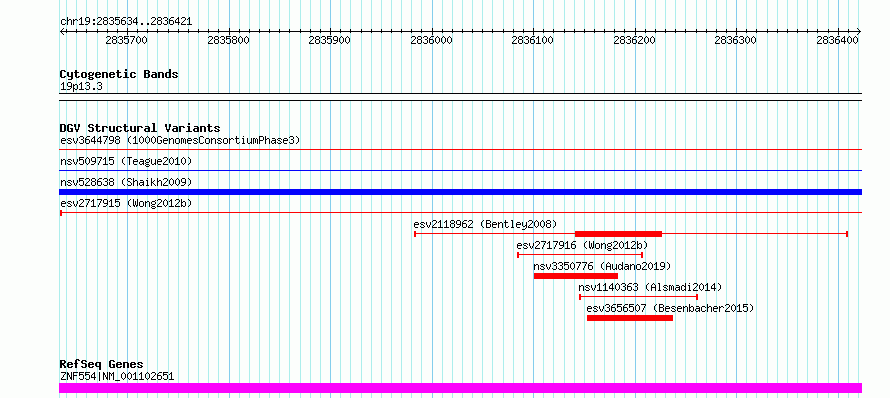Viewport: 890px width, 398px height.
Task: Click the esv2118962 Bentley2008 thick red segment
Action: point(618,234)
